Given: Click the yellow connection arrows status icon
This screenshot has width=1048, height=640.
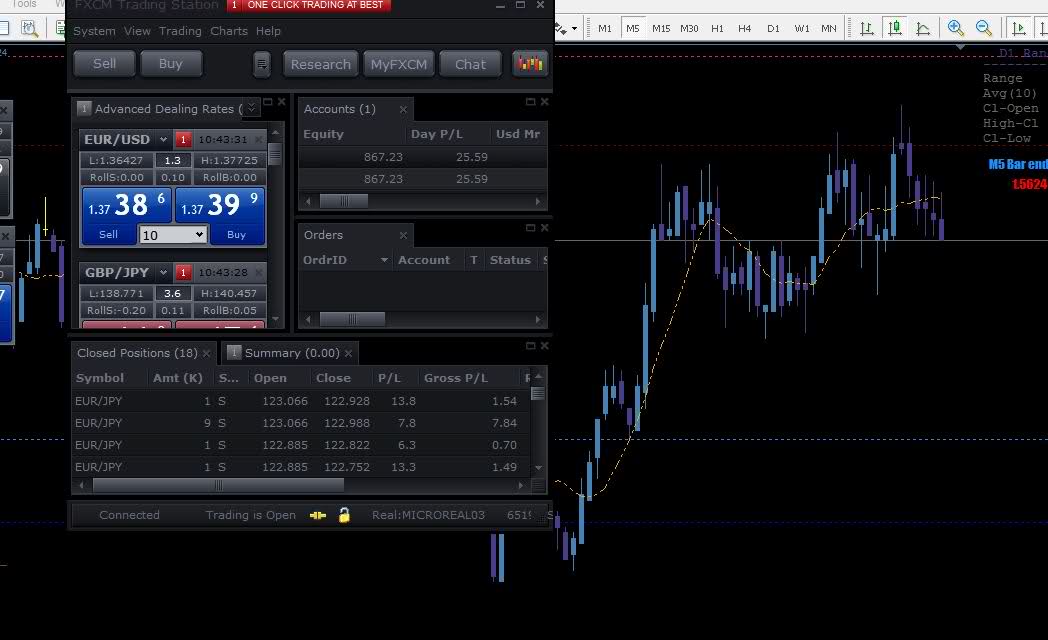Looking at the screenshot, I should coord(318,515).
